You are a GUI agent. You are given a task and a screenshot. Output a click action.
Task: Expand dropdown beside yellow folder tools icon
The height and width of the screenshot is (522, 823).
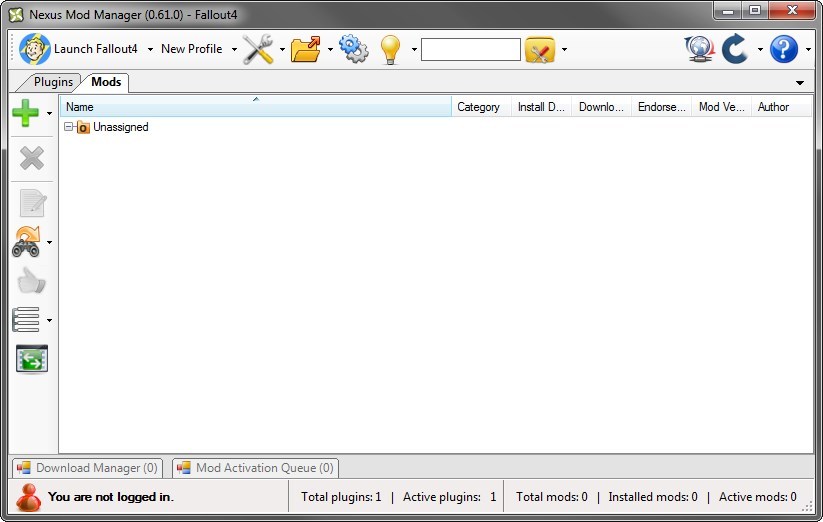click(564, 49)
